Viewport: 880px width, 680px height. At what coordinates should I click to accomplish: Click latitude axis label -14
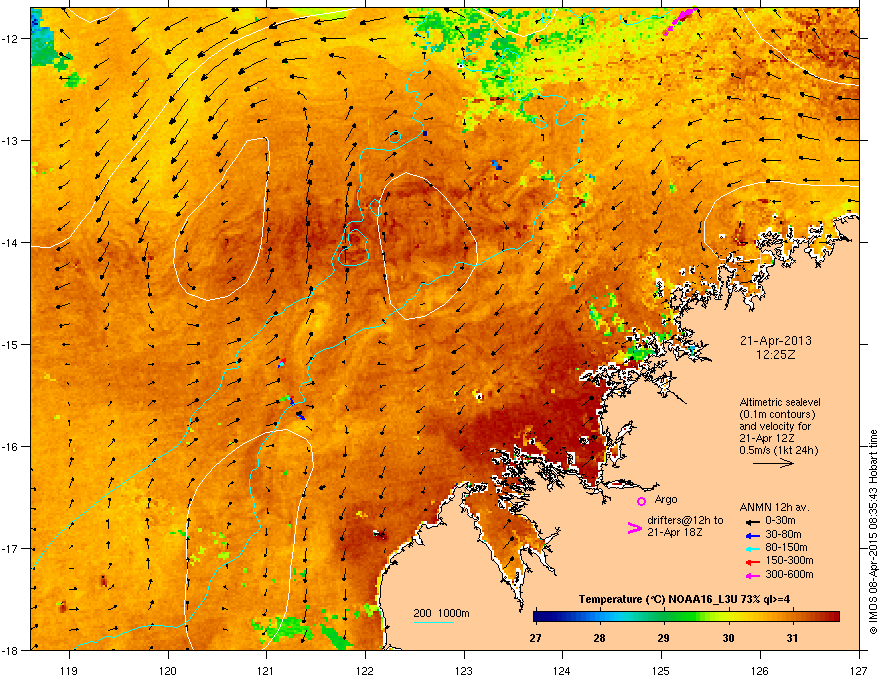11,242
